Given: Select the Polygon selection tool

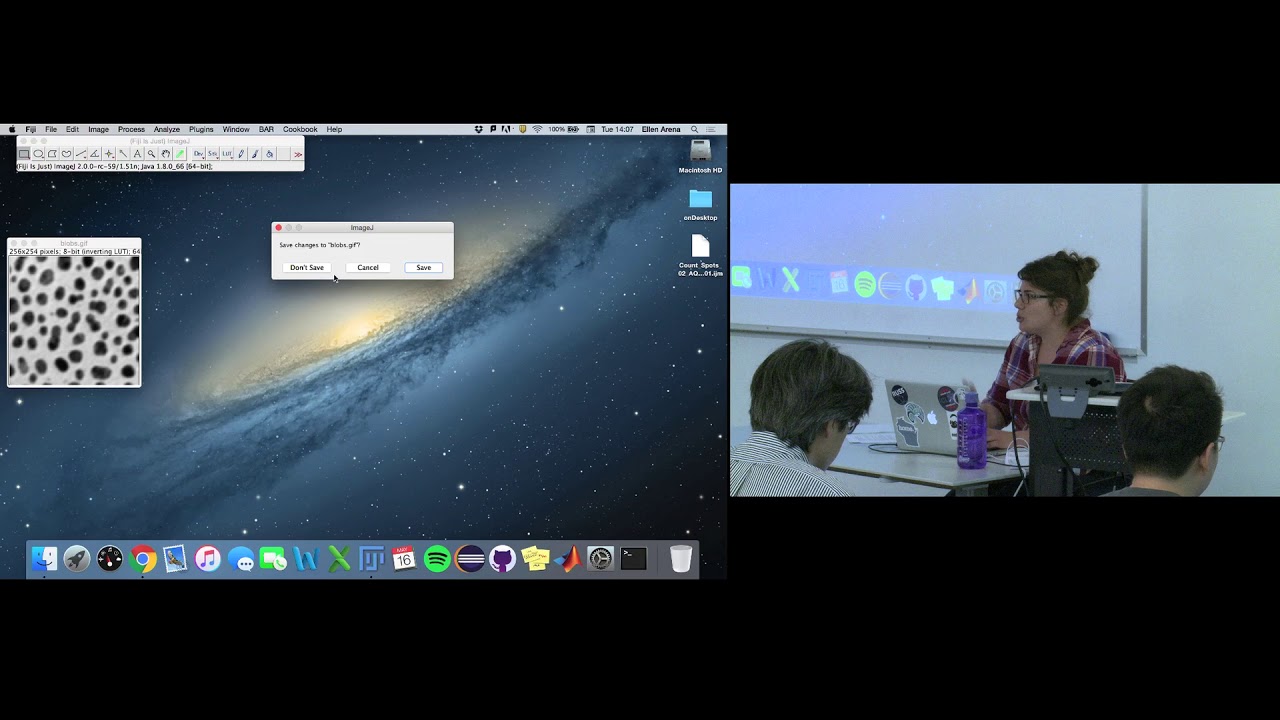Looking at the screenshot, I should (x=52, y=154).
